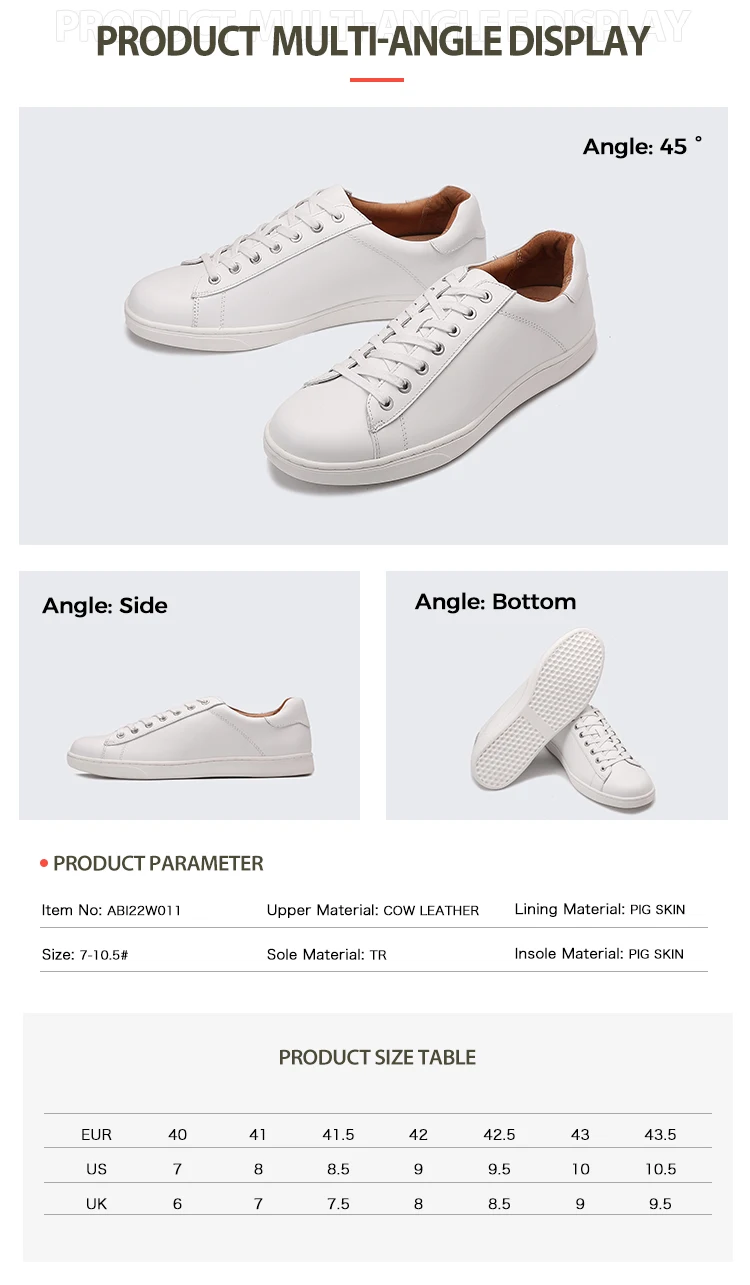The image size is (750, 1285).
Task: Open the Side angle shoe photo
Action: click(189, 695)
